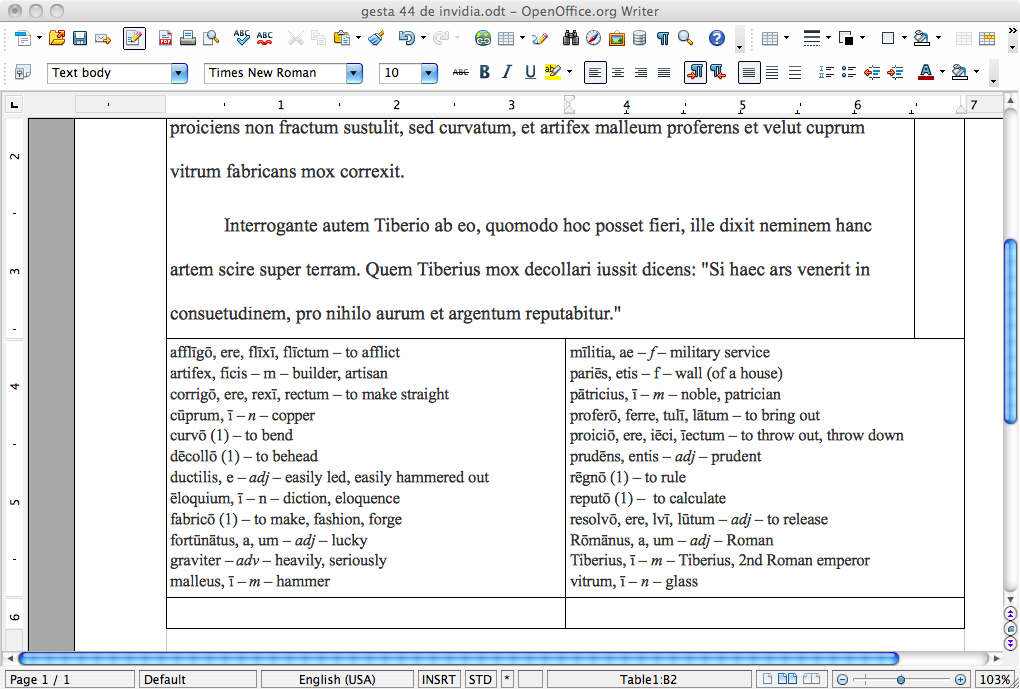This screenshot has height=689, width=1020.
Task: Click the Print file directly icon
Action: tap(187, 39)
